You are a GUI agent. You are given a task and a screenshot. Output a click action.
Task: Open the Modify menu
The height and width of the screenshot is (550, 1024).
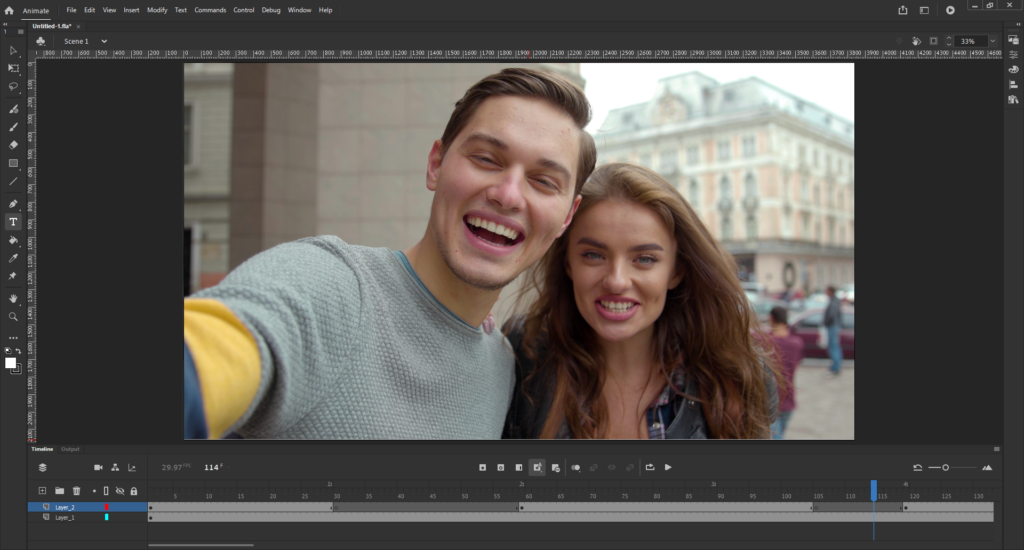[x=157, y=10]
